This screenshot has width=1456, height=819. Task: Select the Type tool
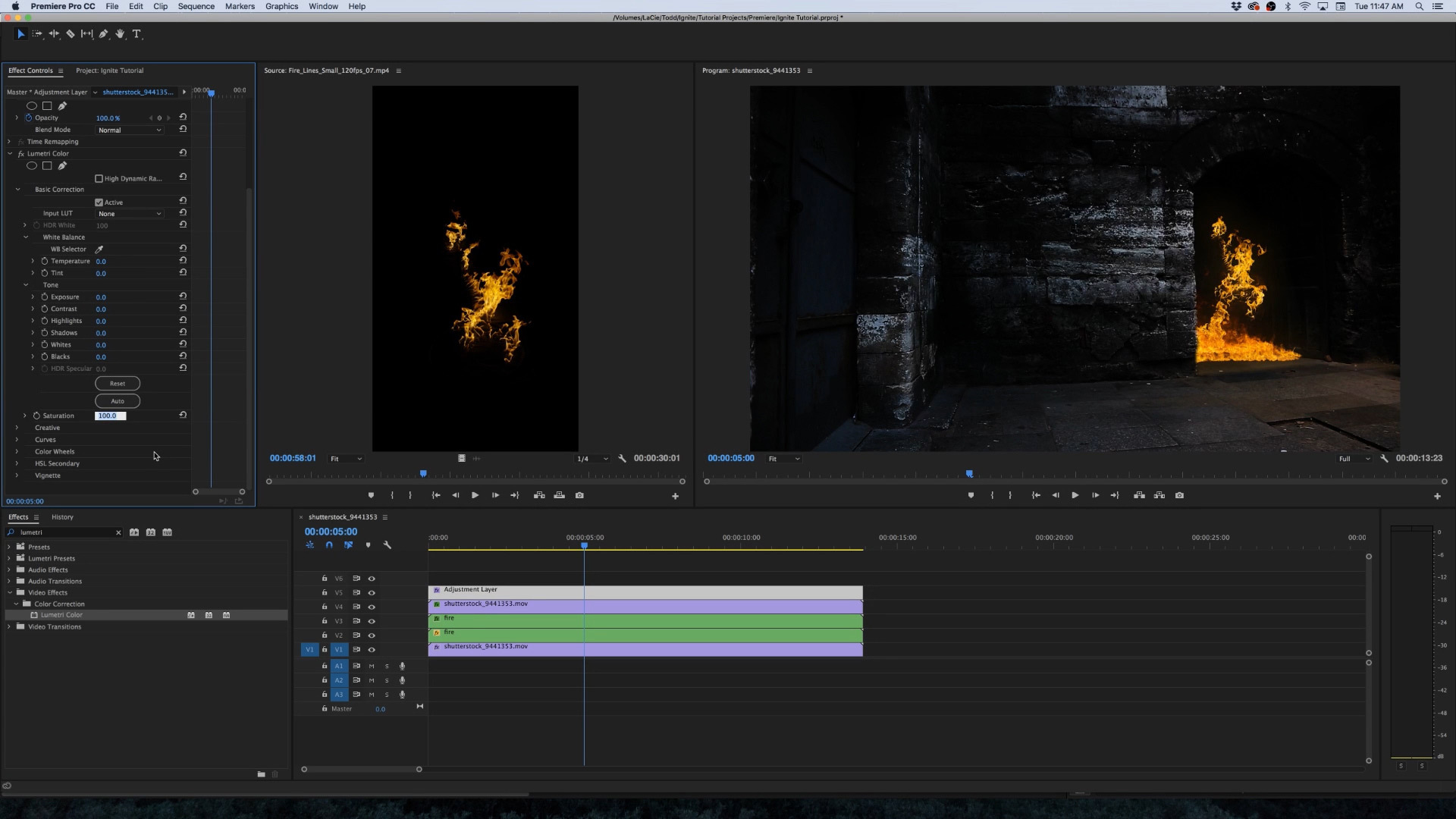[x=136, y=34]
